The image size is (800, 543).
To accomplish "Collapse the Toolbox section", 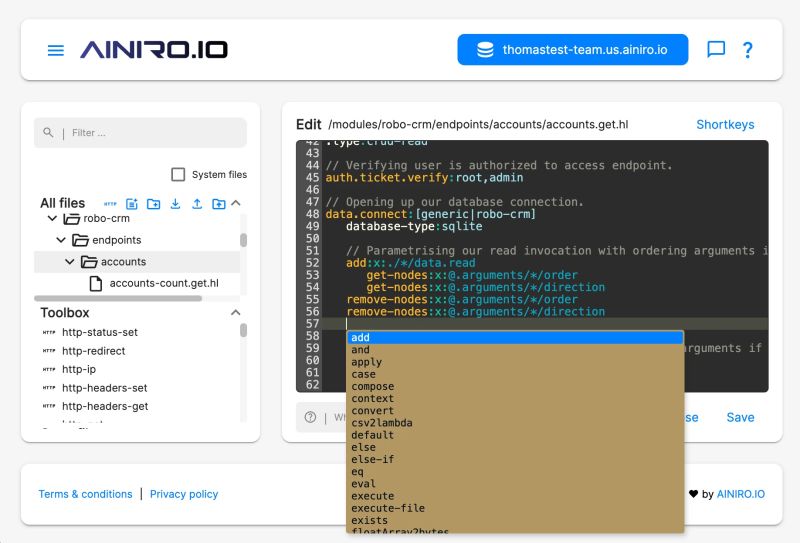I will (236, 312).
